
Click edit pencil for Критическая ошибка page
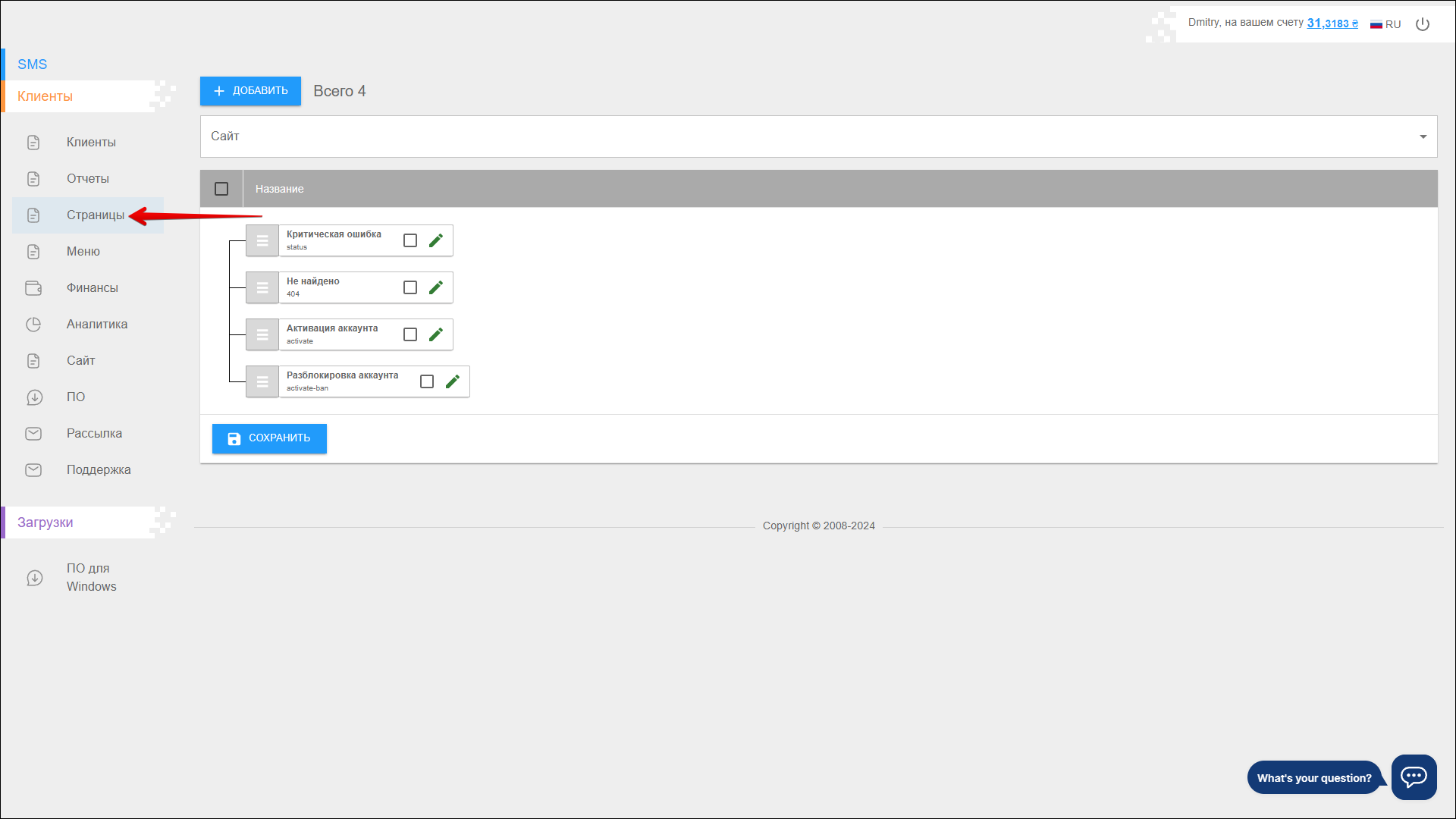pyautogui.click(x=436, y=240)
